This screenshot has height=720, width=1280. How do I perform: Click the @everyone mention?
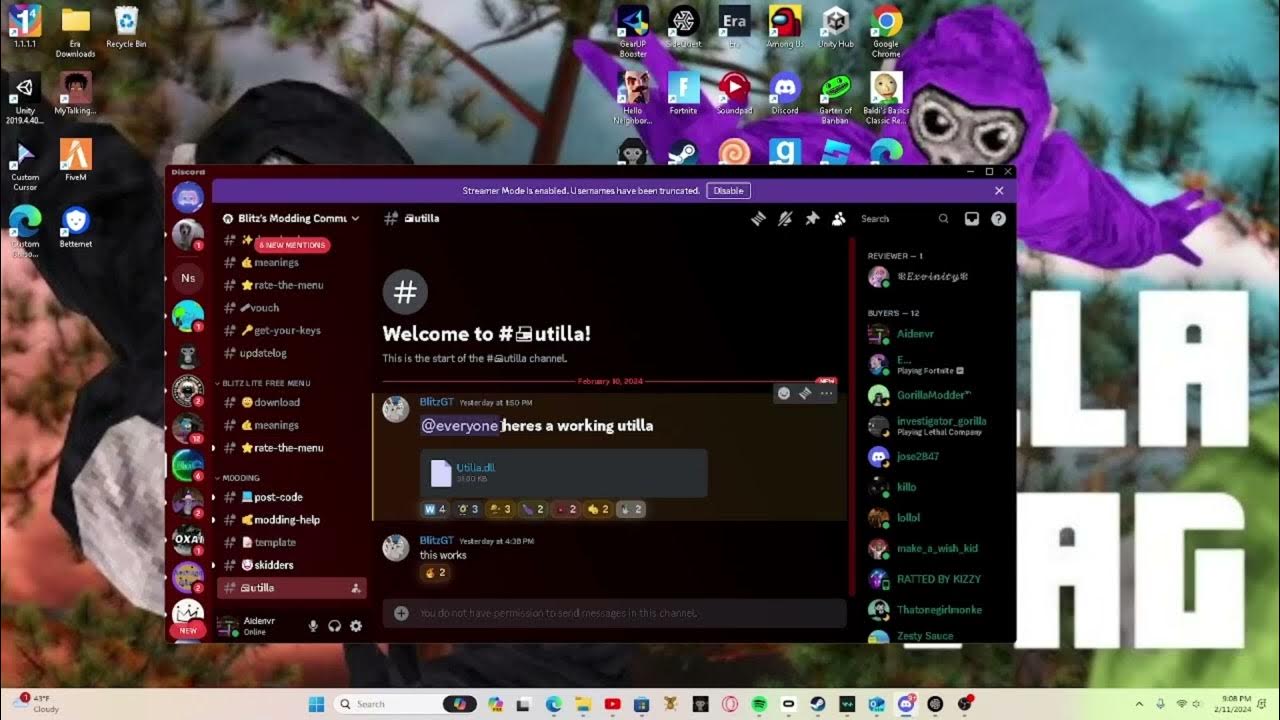click(459, 425)
